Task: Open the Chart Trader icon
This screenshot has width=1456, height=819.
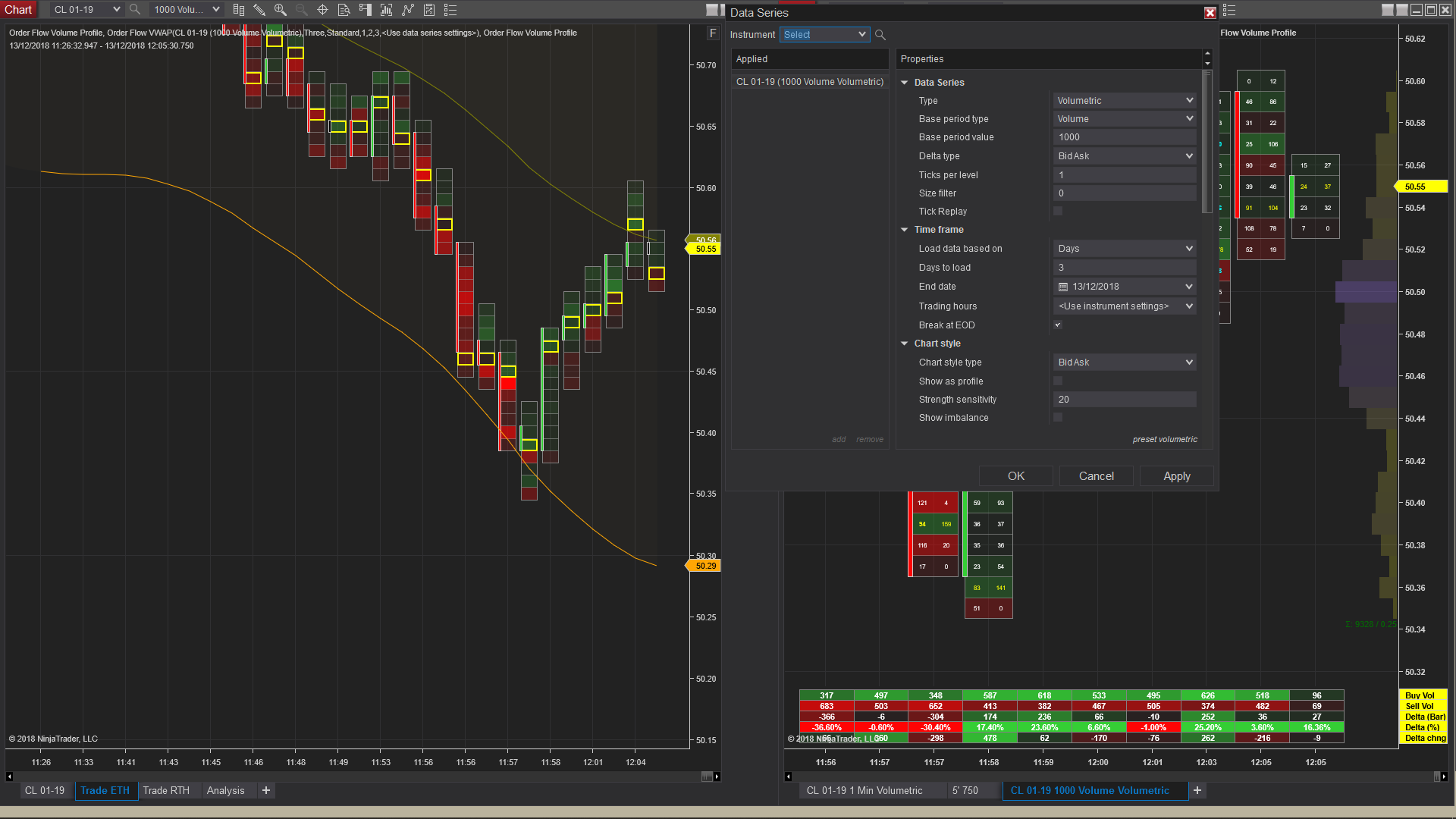Action: pos(366,10)
